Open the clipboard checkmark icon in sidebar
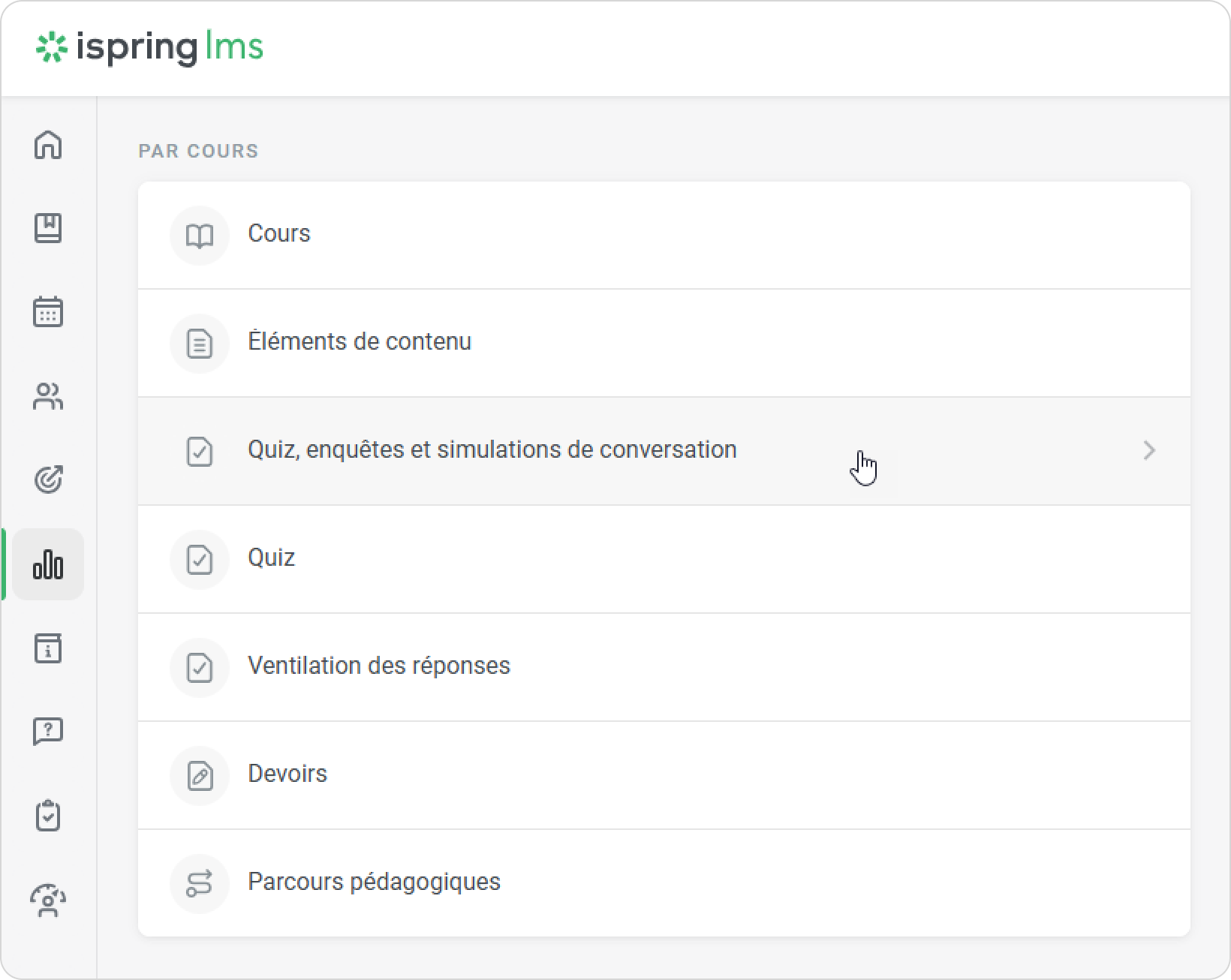1231x980 pixels. [x=48, y=816]
